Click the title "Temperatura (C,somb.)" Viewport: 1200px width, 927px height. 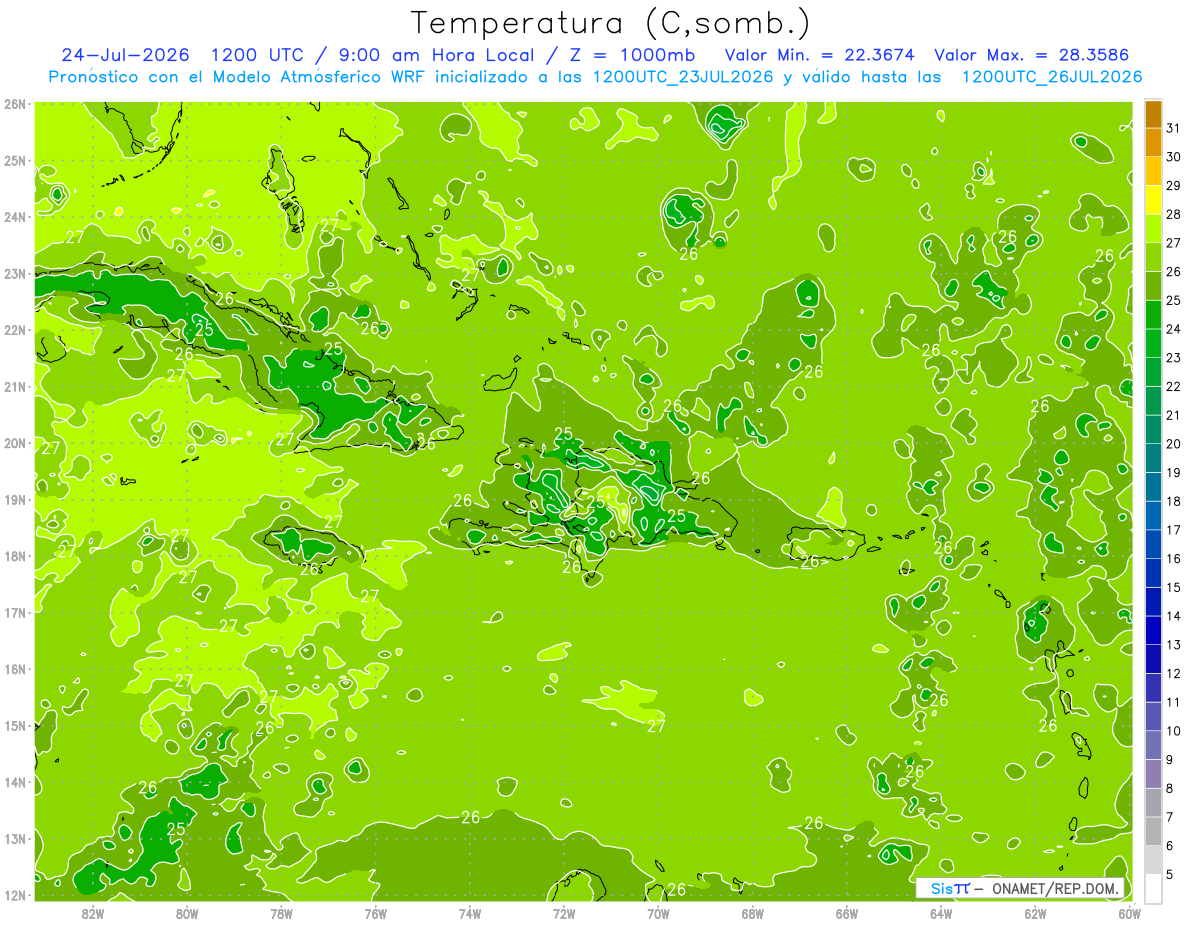click(611, 23)
